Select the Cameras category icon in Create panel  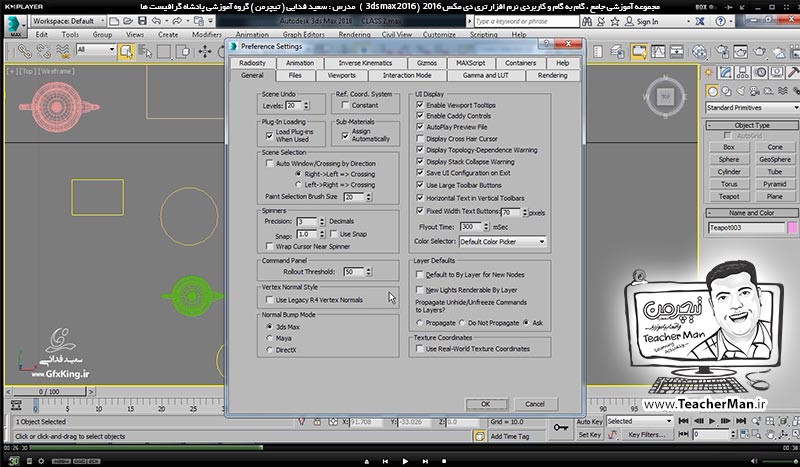755,91
